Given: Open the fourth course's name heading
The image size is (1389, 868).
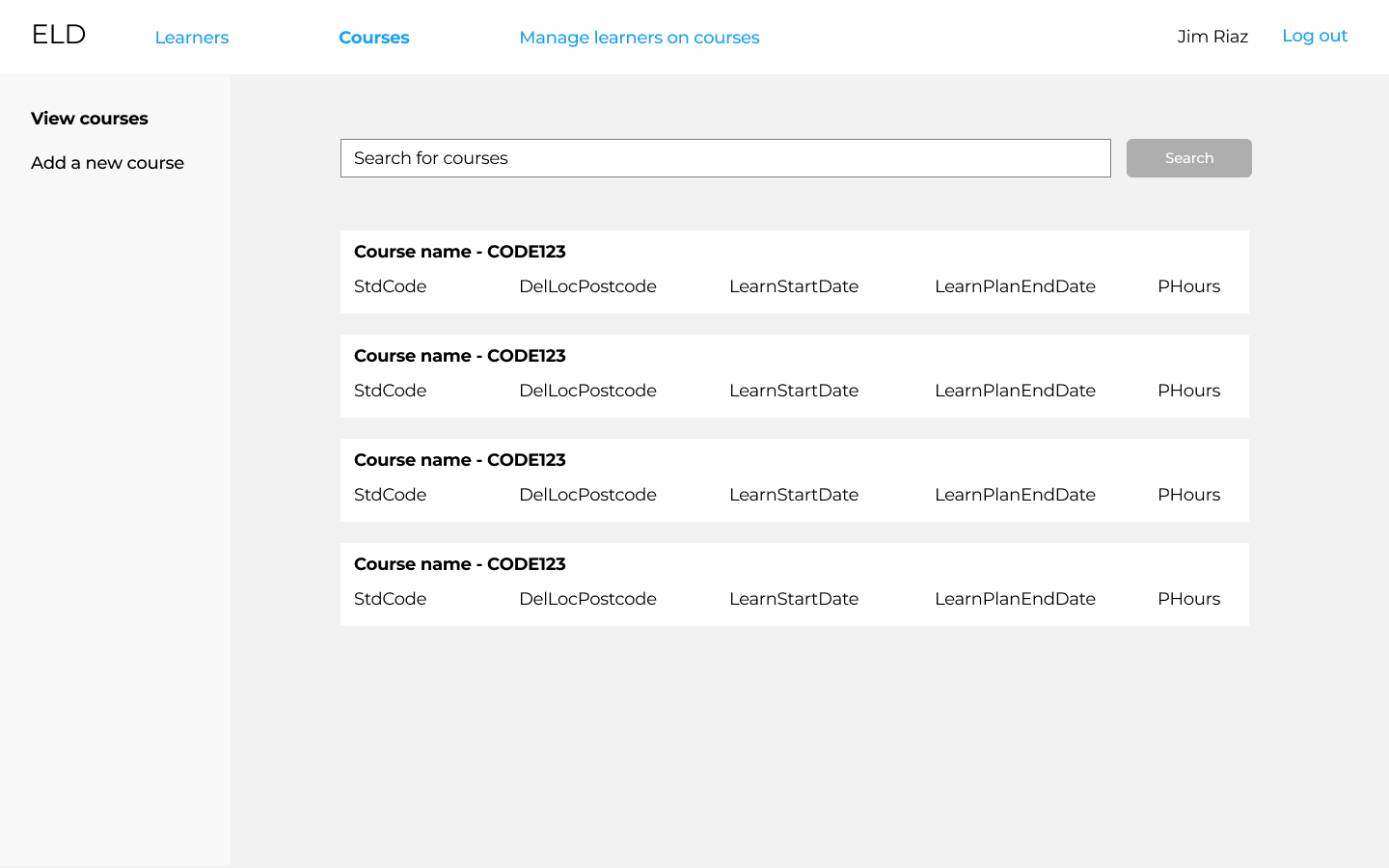Looking at the screenshot, I should coord(459,564).
